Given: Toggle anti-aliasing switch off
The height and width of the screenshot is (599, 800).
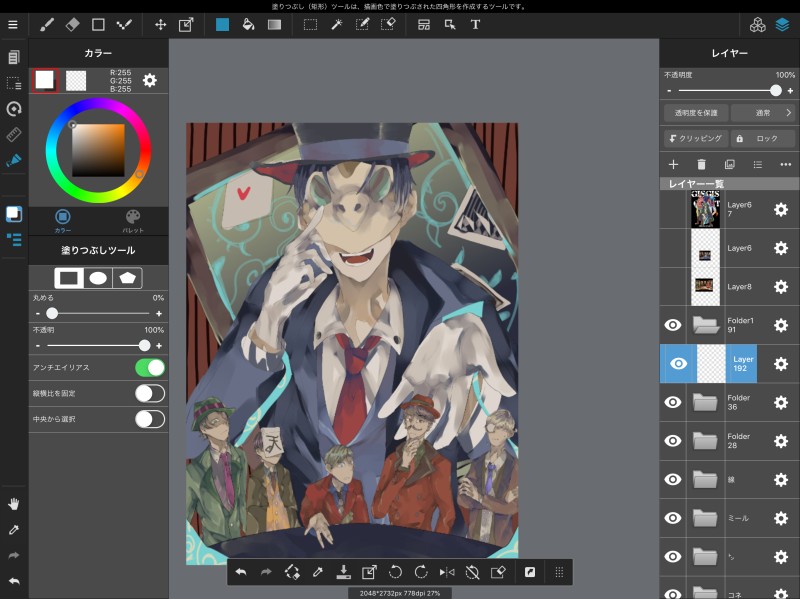Looking at the screenshot, I should (150, 367).
